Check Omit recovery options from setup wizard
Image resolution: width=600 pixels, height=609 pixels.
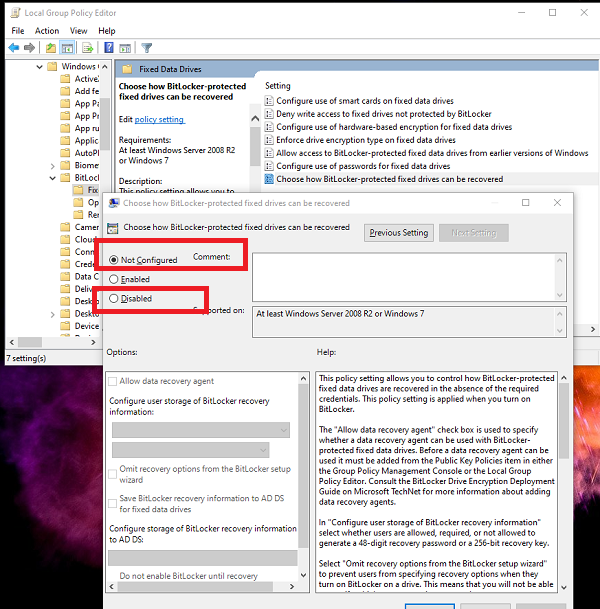(113, 474)
